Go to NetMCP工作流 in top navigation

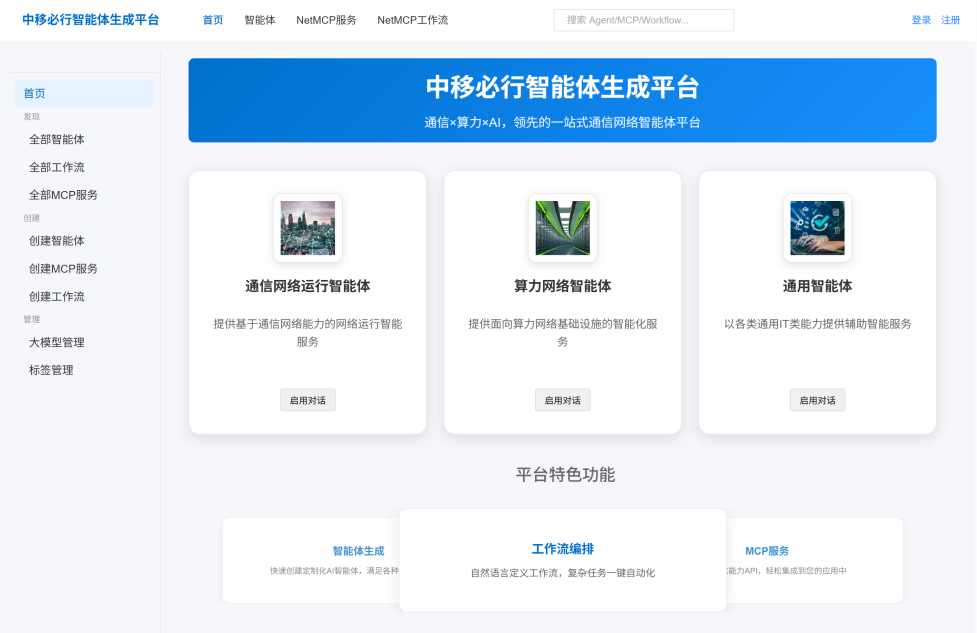click(x=412, y=20)
